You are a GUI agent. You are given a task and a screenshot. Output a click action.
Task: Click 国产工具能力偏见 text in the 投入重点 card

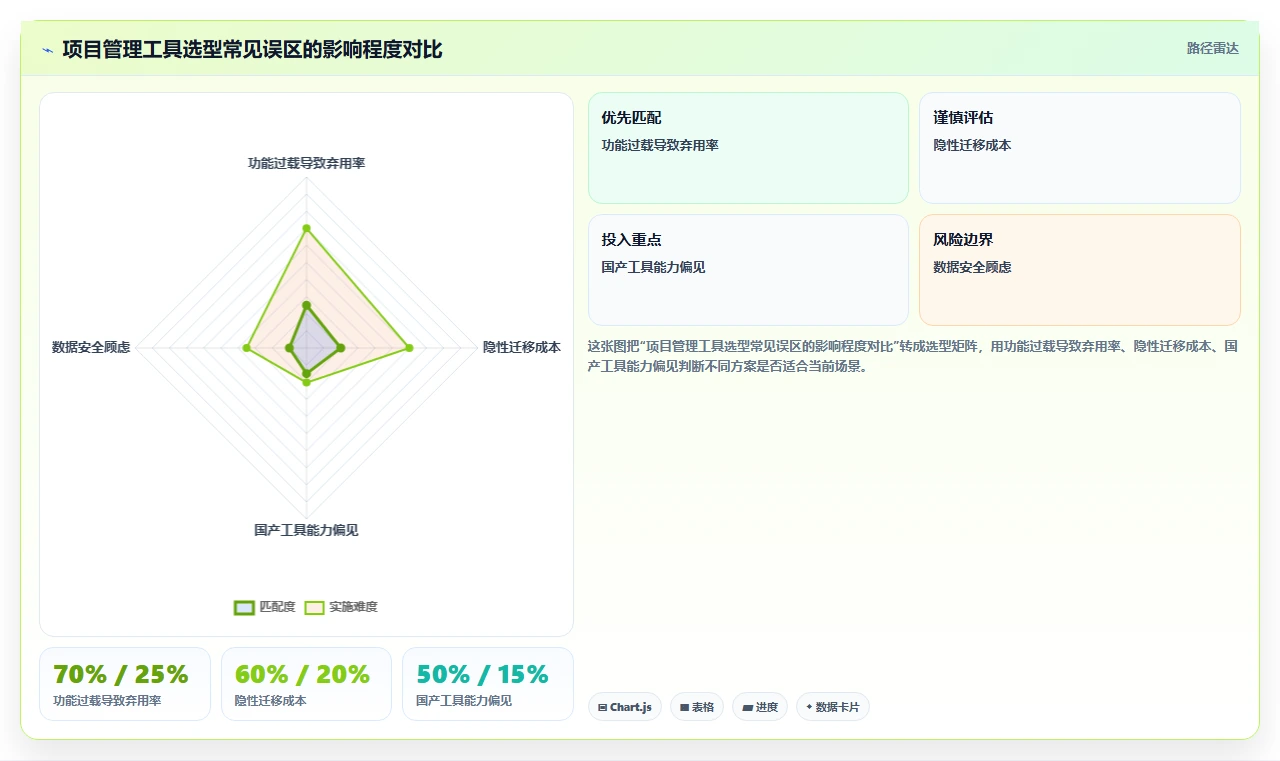pos(653,267)
